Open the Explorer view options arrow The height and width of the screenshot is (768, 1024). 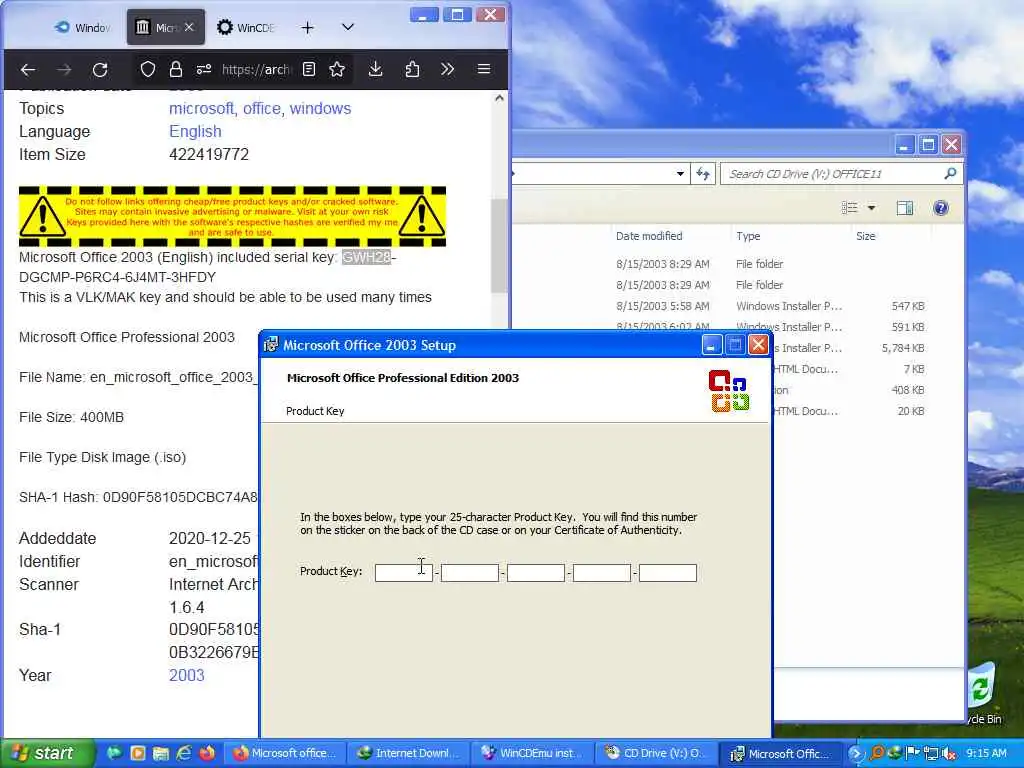point(871,208)
